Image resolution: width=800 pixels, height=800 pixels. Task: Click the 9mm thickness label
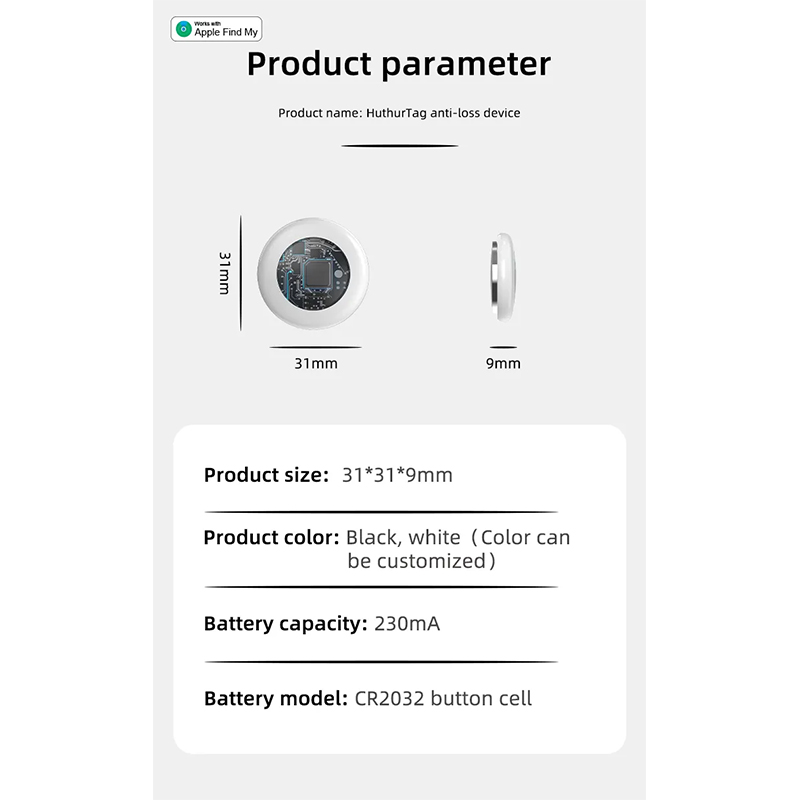click(503, 363)
